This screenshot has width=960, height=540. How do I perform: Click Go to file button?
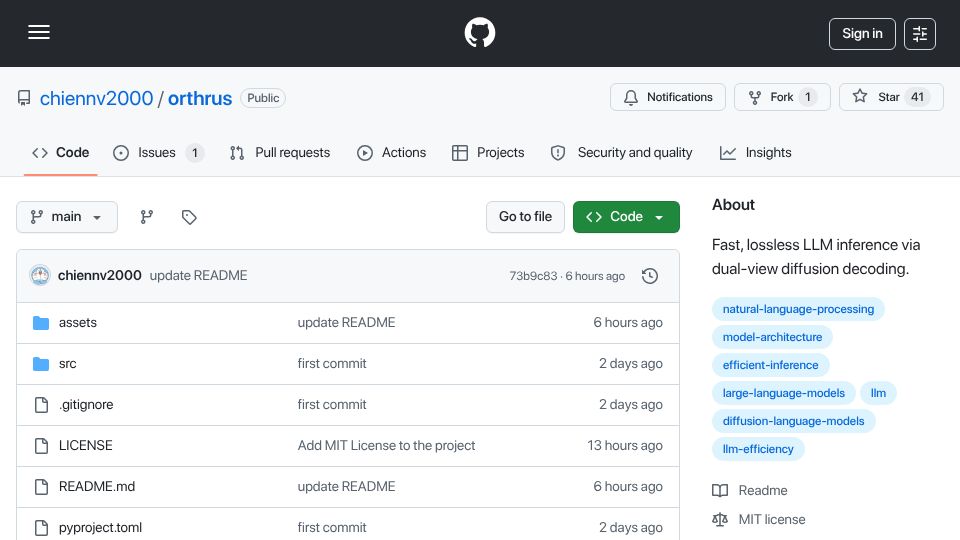click(525, 217)
